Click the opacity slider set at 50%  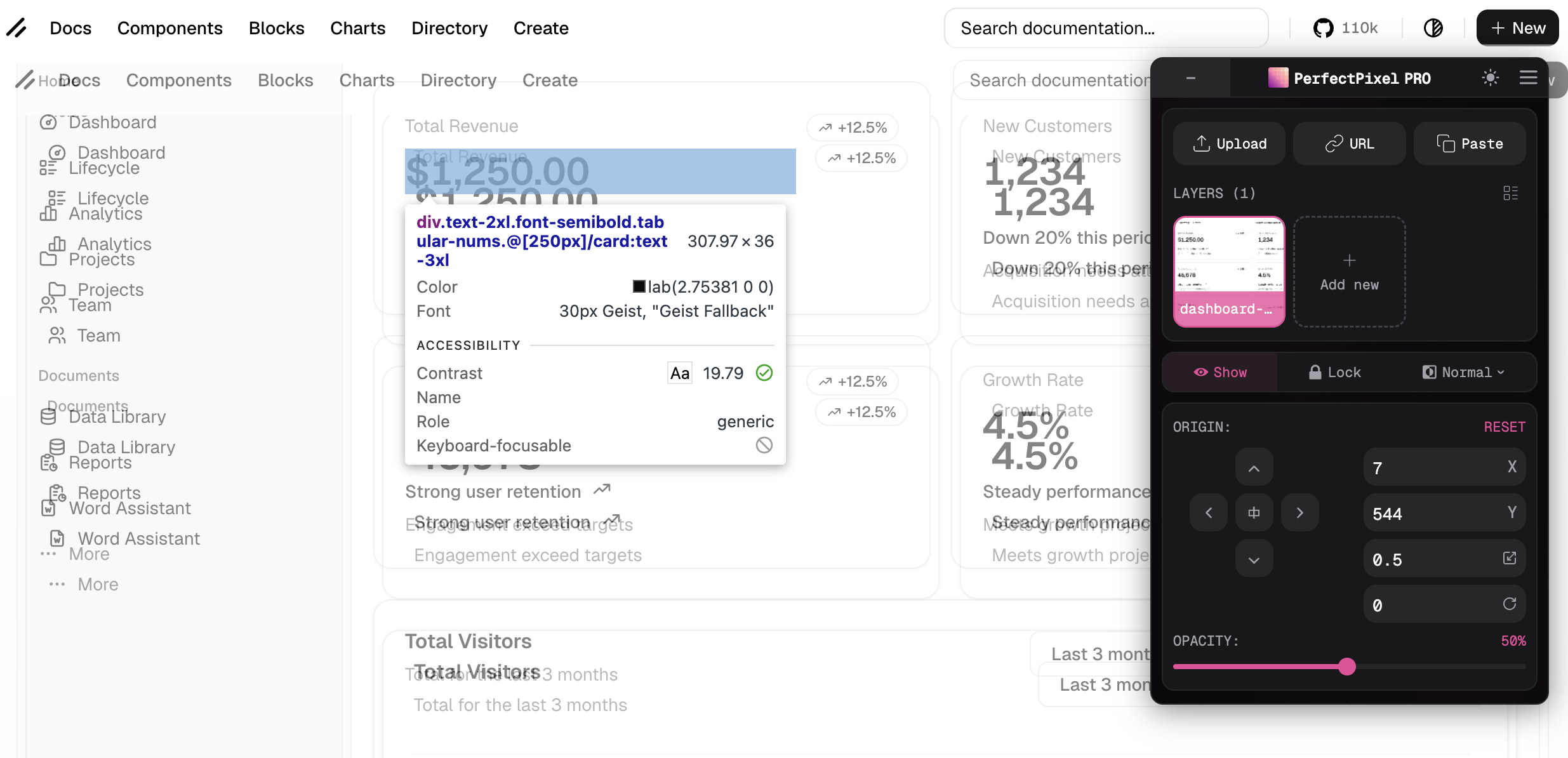pyautogui.click(x=1347, y=667)
